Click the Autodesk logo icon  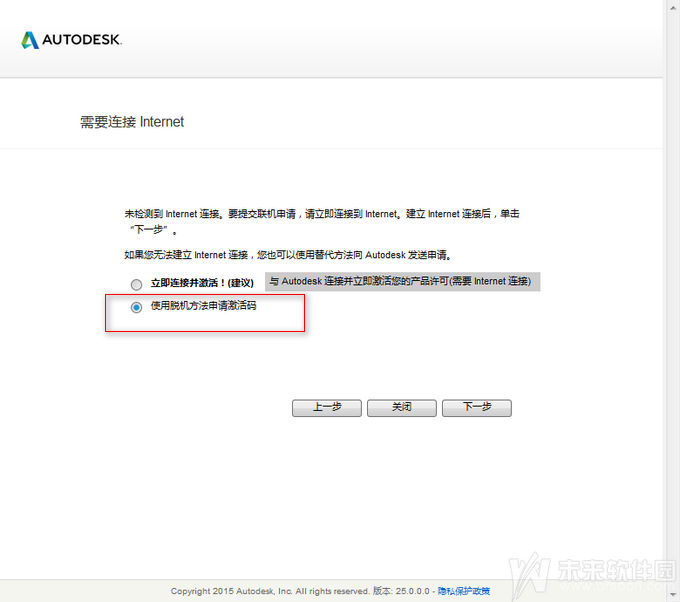pos(30,40)
